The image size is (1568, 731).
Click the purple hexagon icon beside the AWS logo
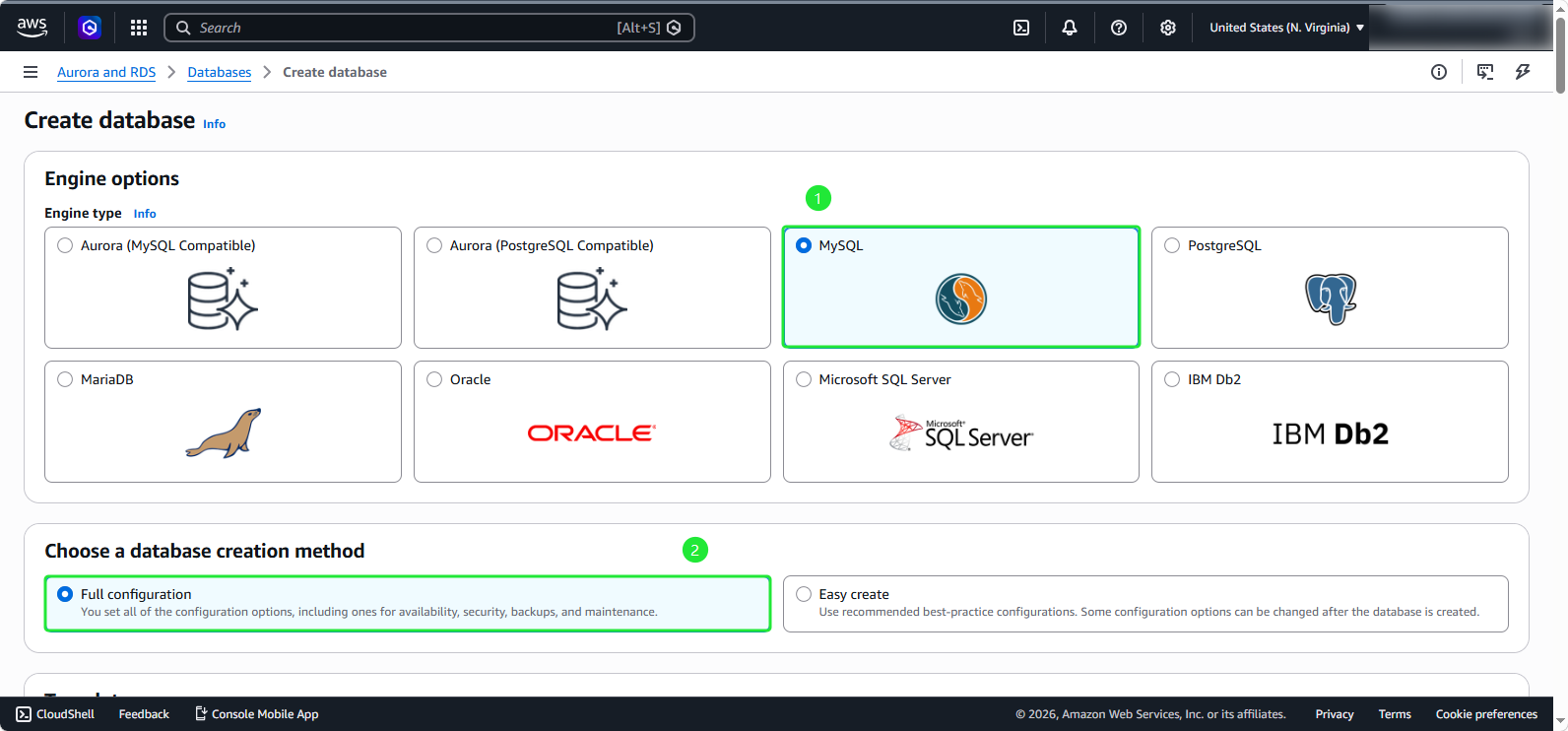90,28
